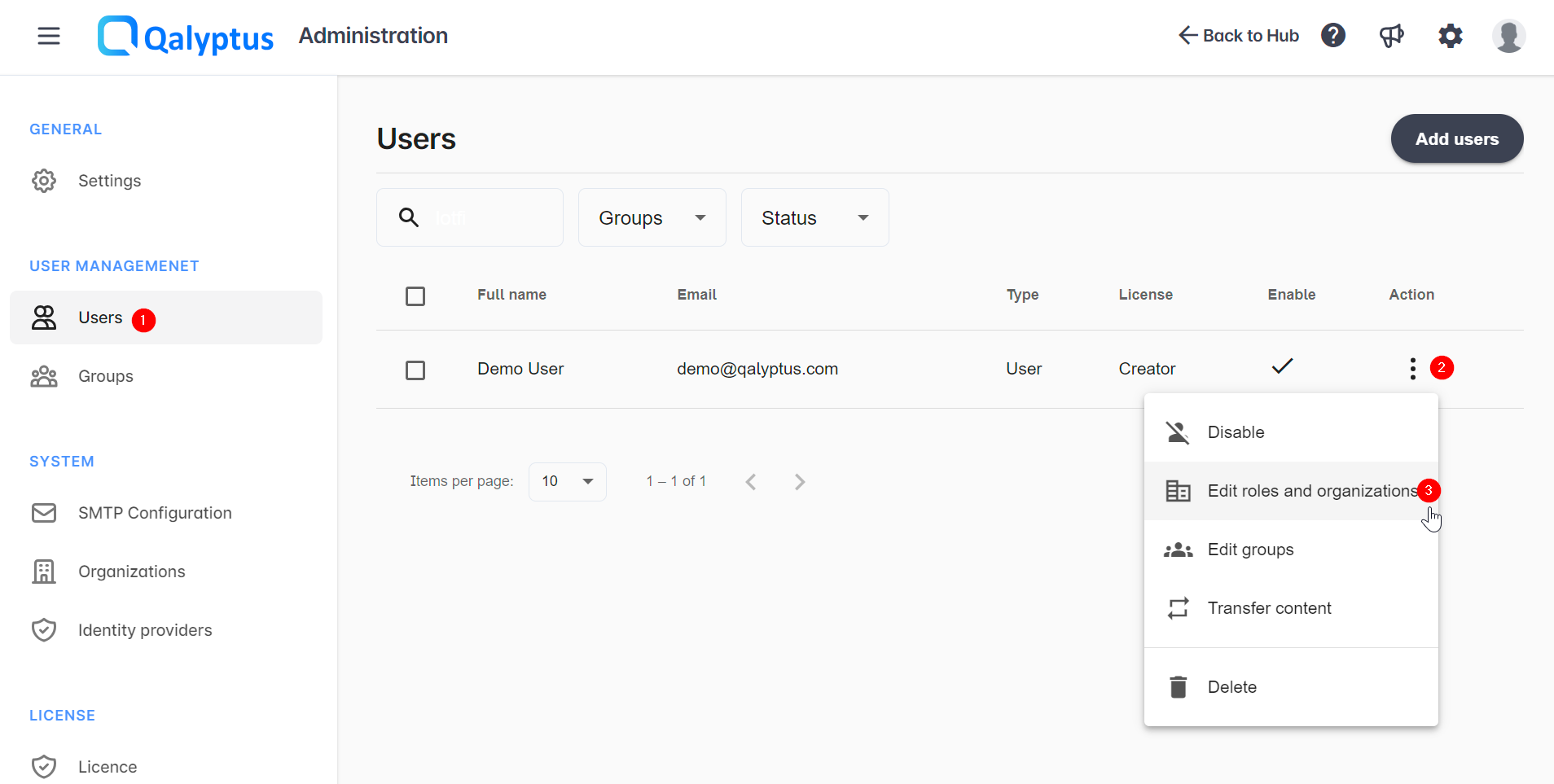The width and height of the screenshot is (1554, 784).
Task: Expand the Groups filter dropdown
Action: 652,217
